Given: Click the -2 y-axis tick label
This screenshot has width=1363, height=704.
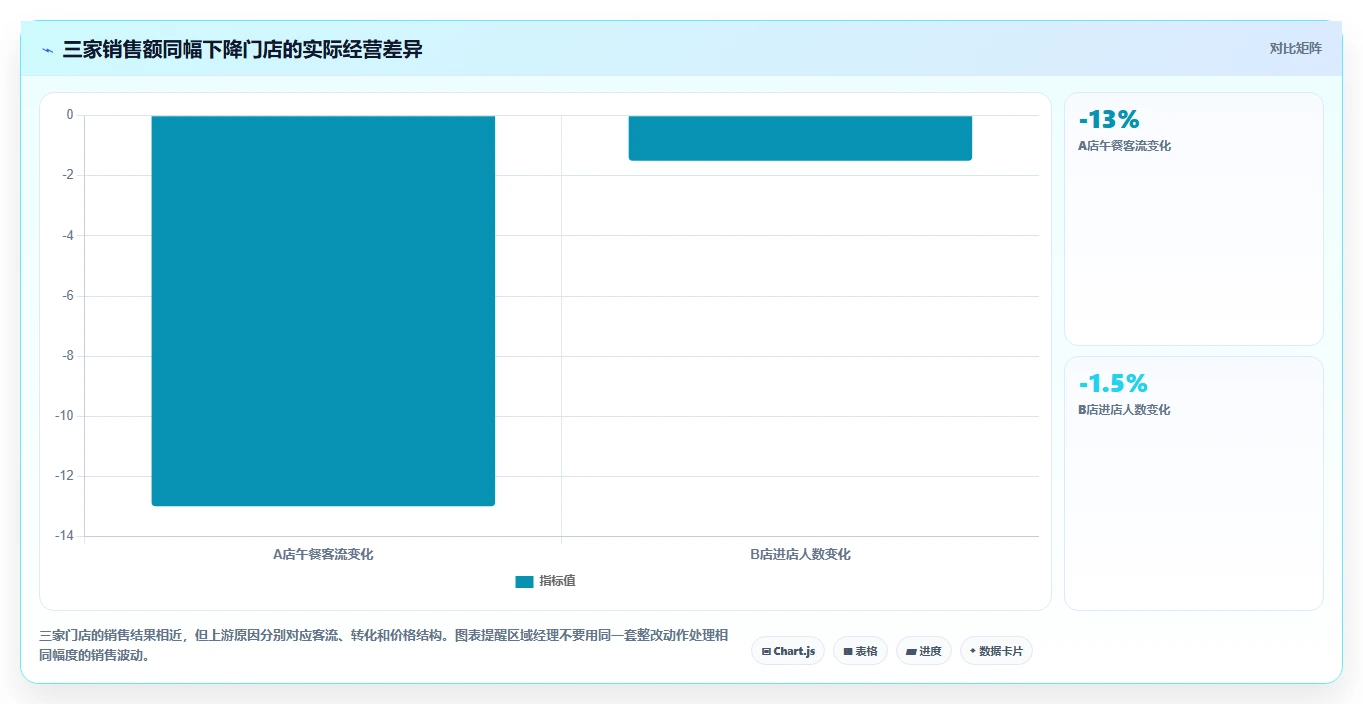Looking at the screenshot, I should pos(66,175).
